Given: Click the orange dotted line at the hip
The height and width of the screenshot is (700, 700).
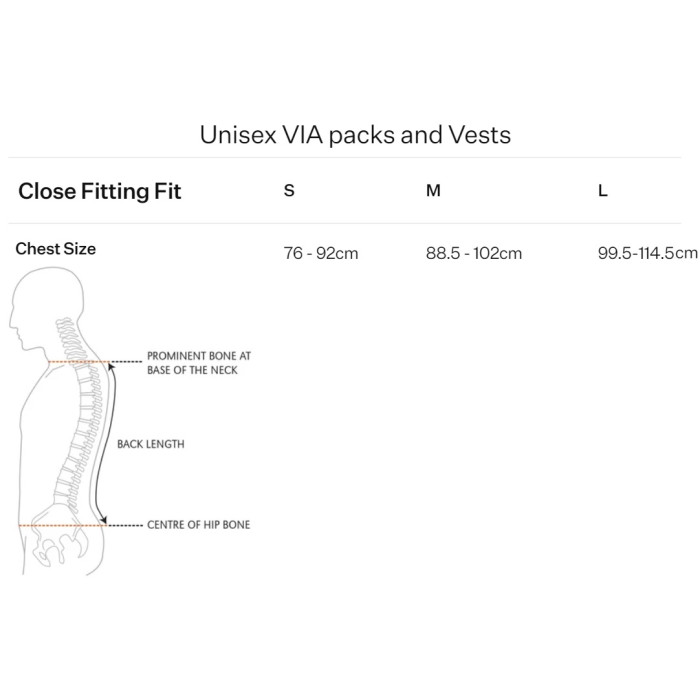Looking at the screenshot, I should click(x=62, y=525).
